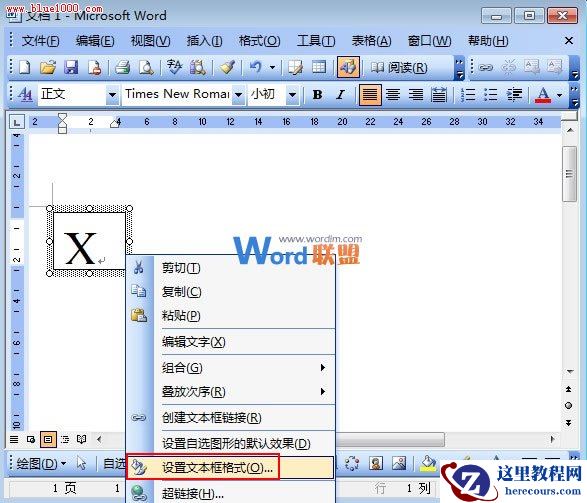The width and height of the screenshot is (587, 503).
Task: Open Print Preview magnifier icon
Action: point(146,68)
